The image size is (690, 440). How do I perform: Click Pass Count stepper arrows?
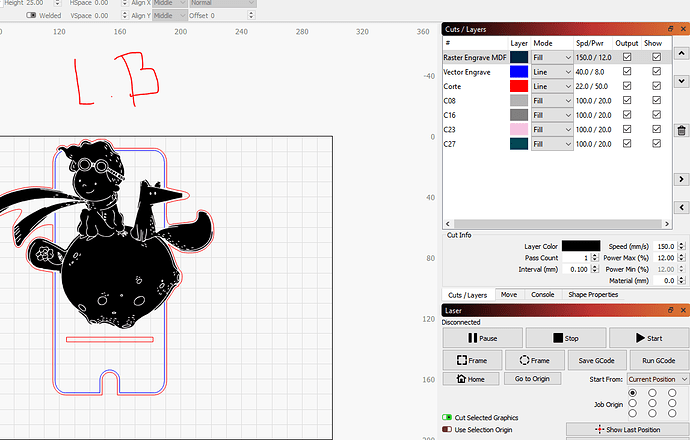pyautogui.click(x=595, y=257)
